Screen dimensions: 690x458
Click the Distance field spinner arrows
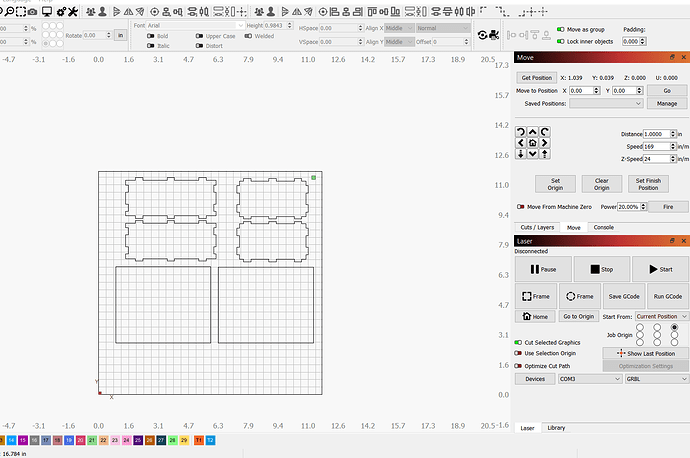pyautogui.click(x=673, y=134)
